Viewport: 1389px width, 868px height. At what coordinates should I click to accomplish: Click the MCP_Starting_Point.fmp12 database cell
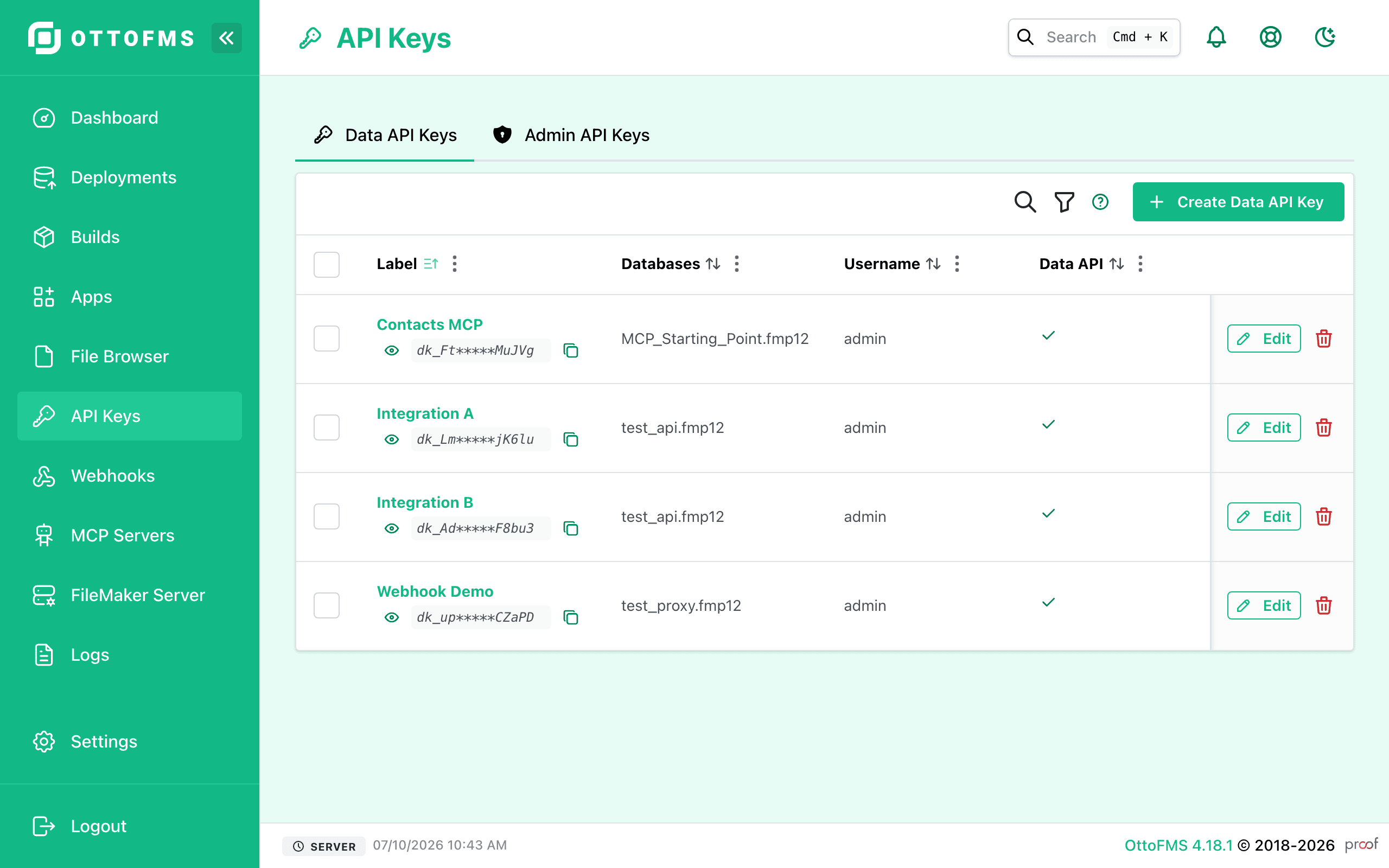(715, 339)
